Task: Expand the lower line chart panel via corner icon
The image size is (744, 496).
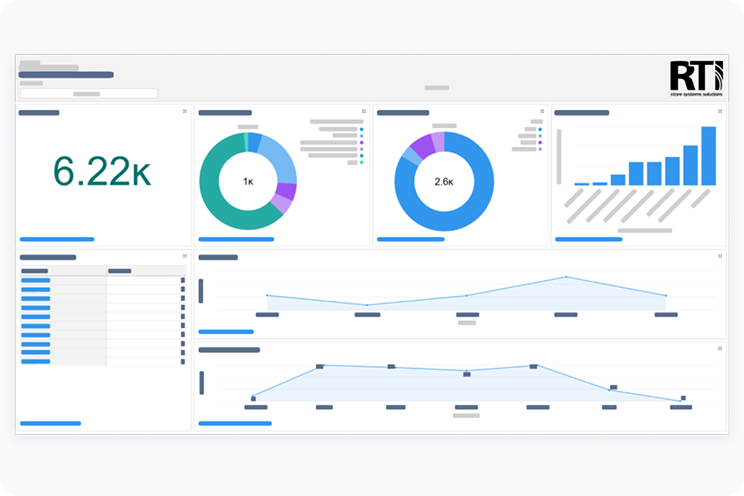Action: 720,348
